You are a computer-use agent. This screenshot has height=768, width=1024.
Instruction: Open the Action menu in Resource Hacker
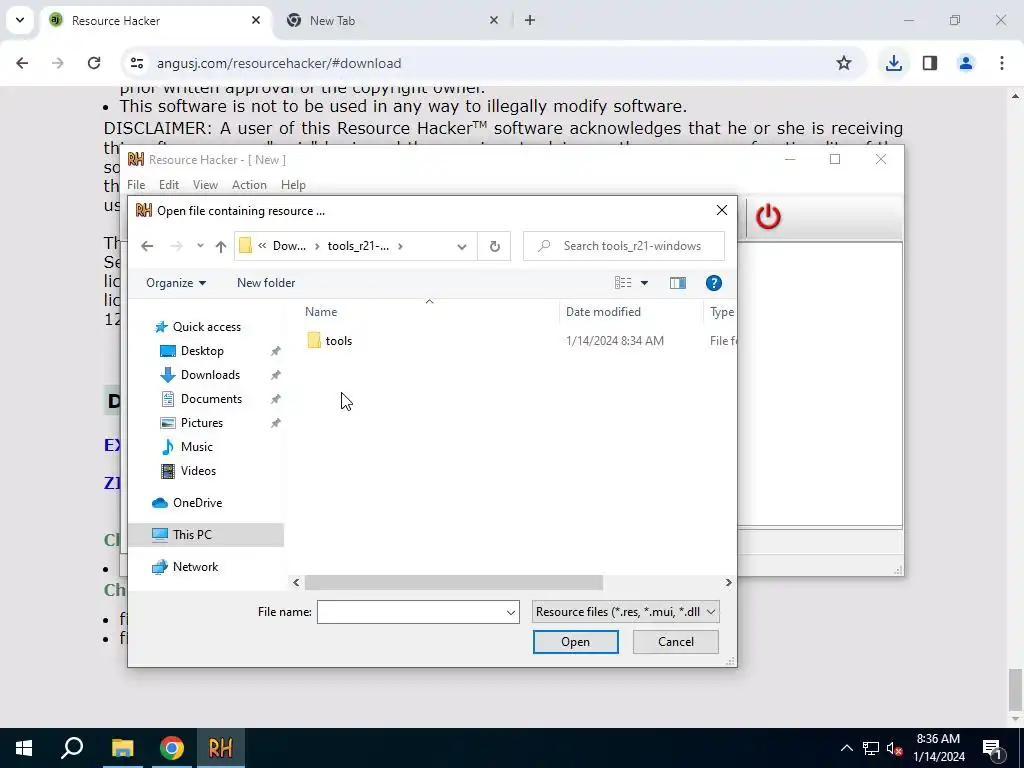point(249,185)
